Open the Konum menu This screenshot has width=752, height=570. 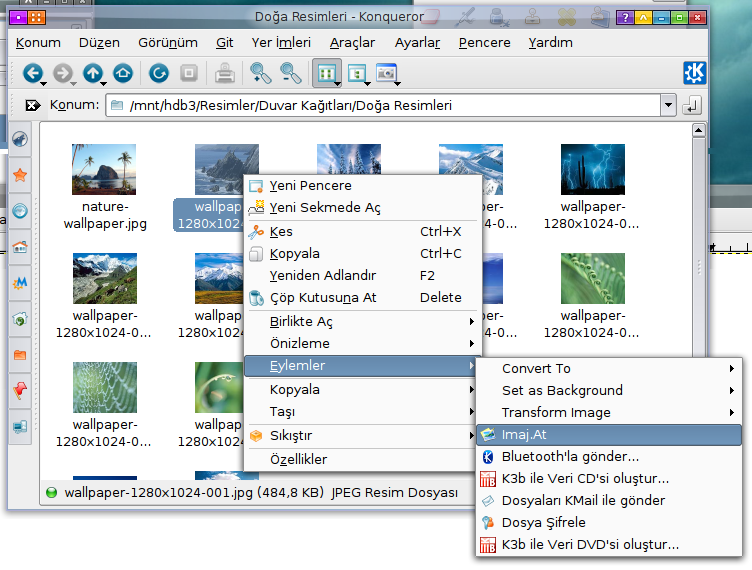pos(38,43)
